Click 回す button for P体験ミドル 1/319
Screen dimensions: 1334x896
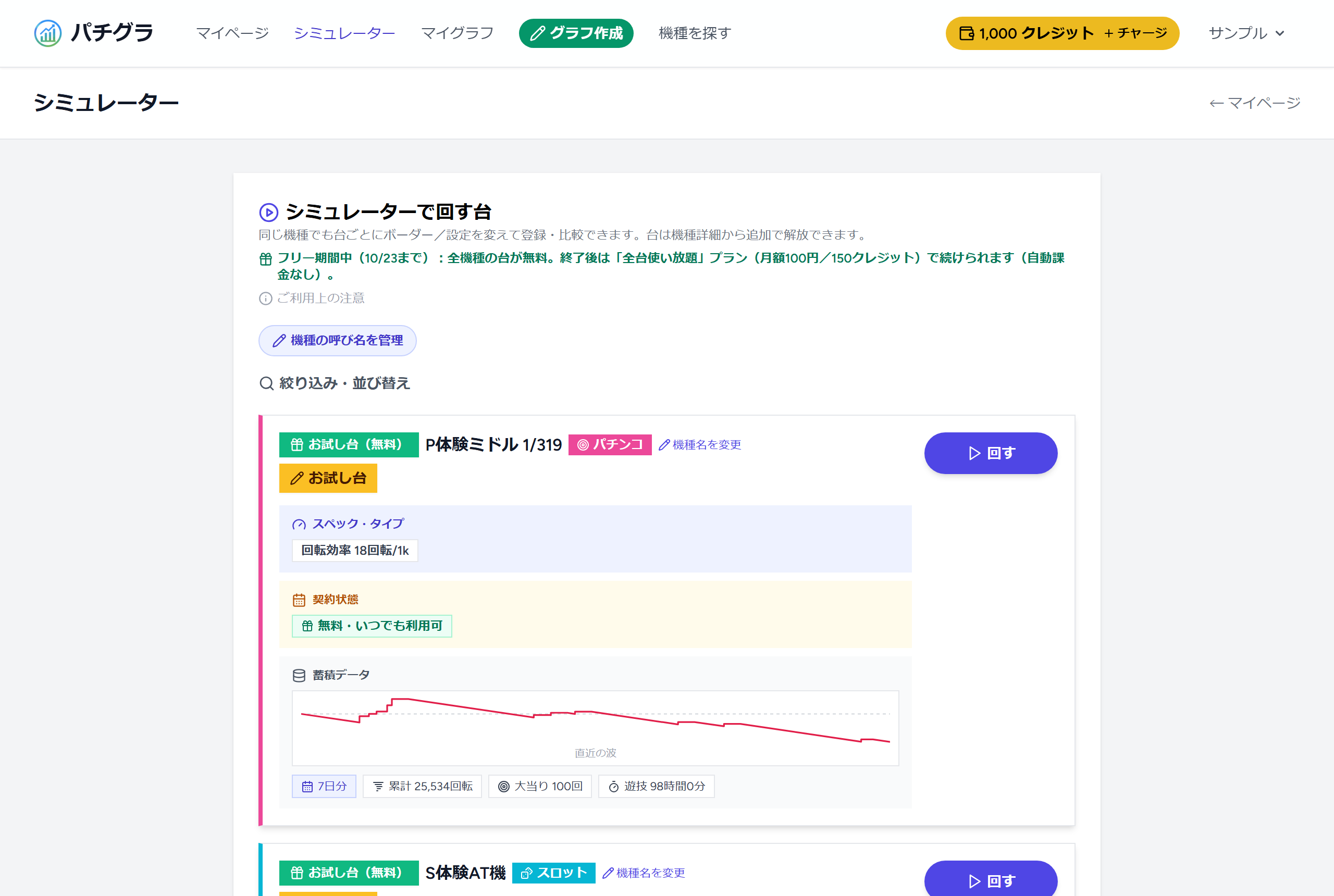[991, 453]
